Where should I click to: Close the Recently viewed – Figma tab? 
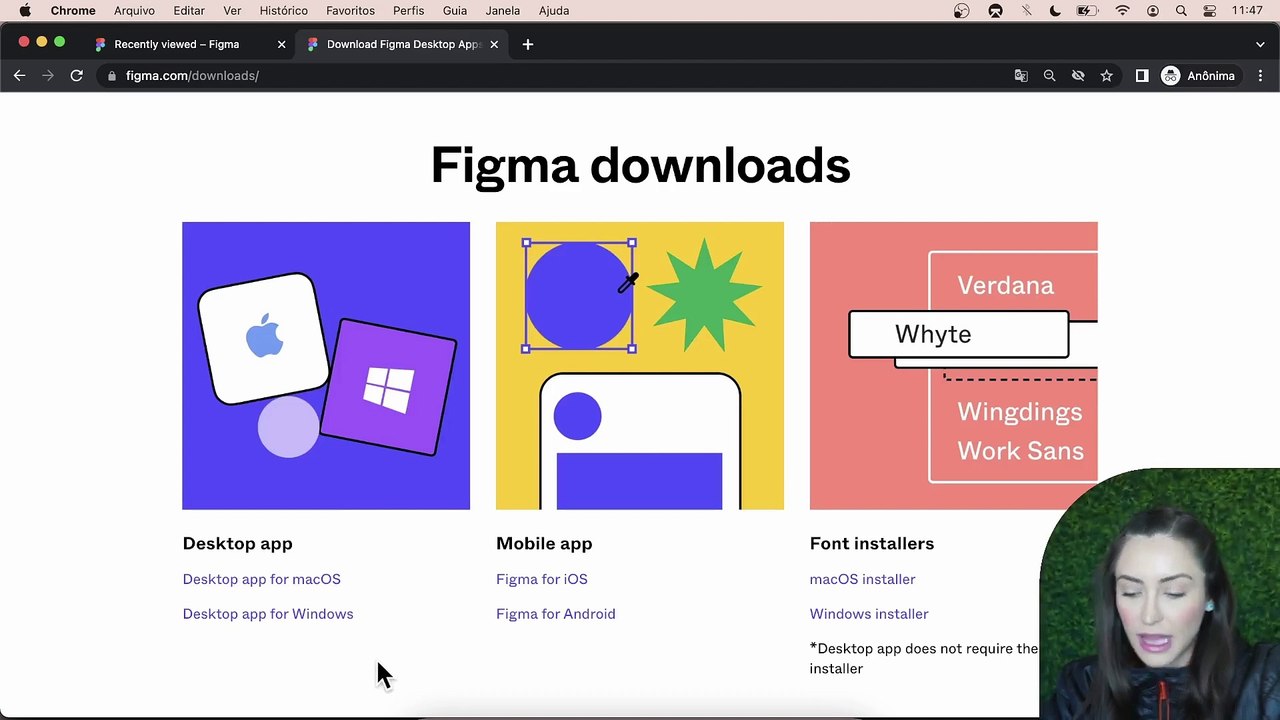(281, 44)
